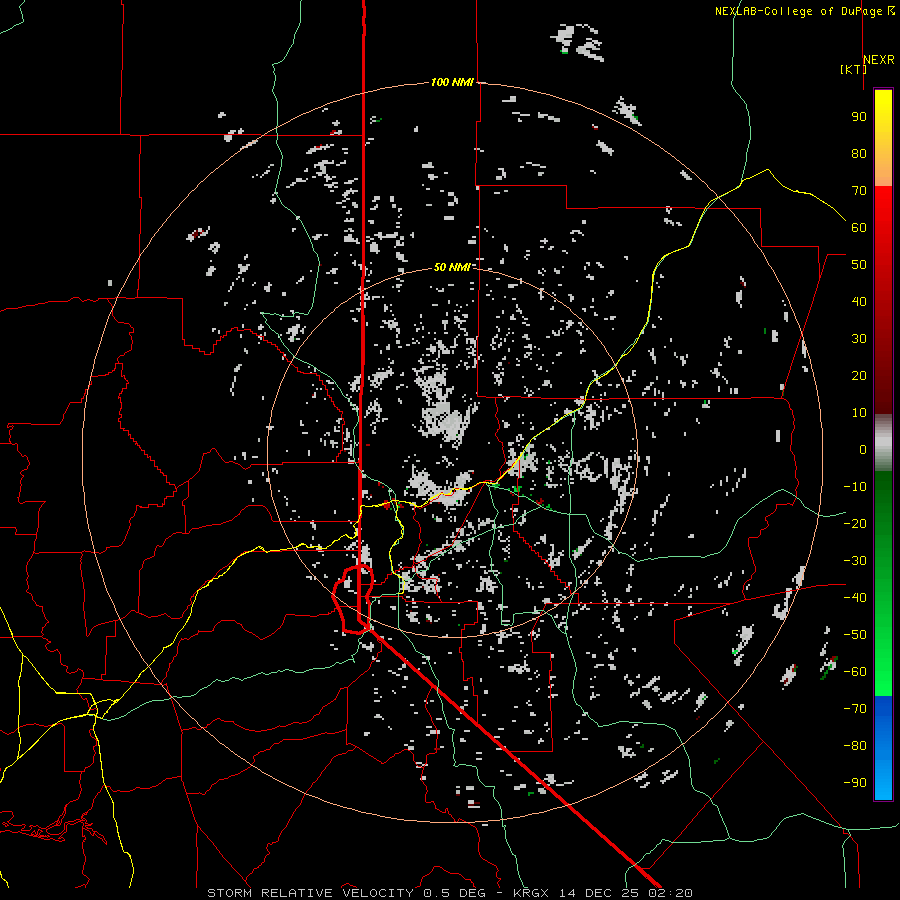Click the -70 value on velocity scale
This screenshot has width=900, height=900.
coord(855,709)
